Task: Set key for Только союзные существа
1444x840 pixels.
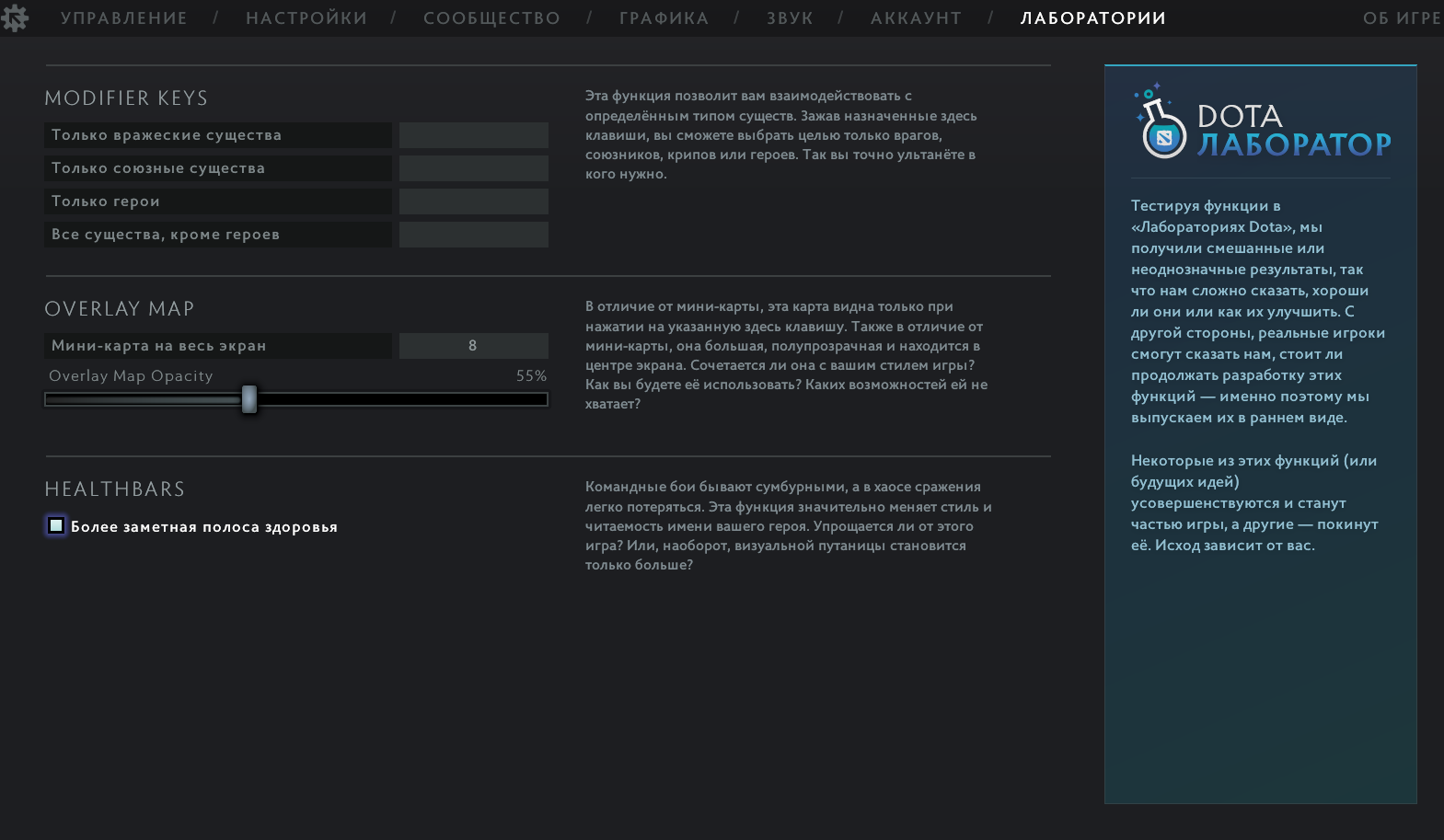Action: (x=474, y=168)
